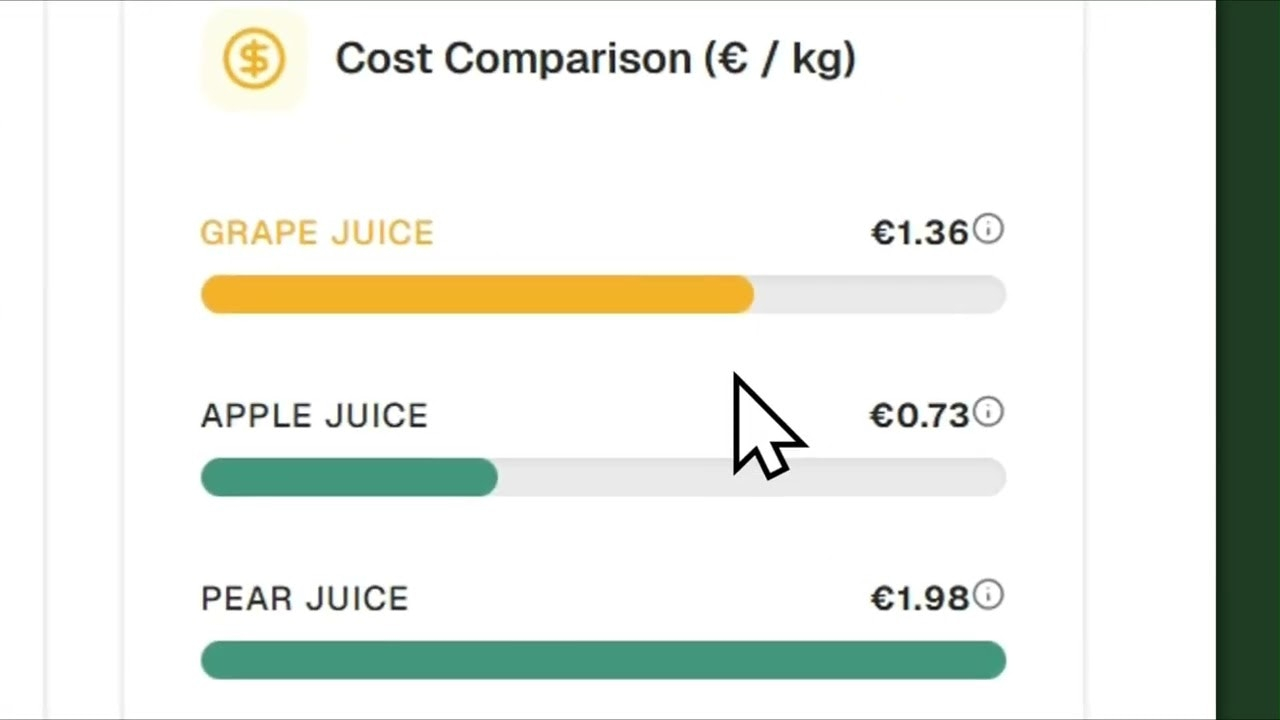Click the green Apple Juice cost bar
1280x720 pixels.
(x=349, y=478)
